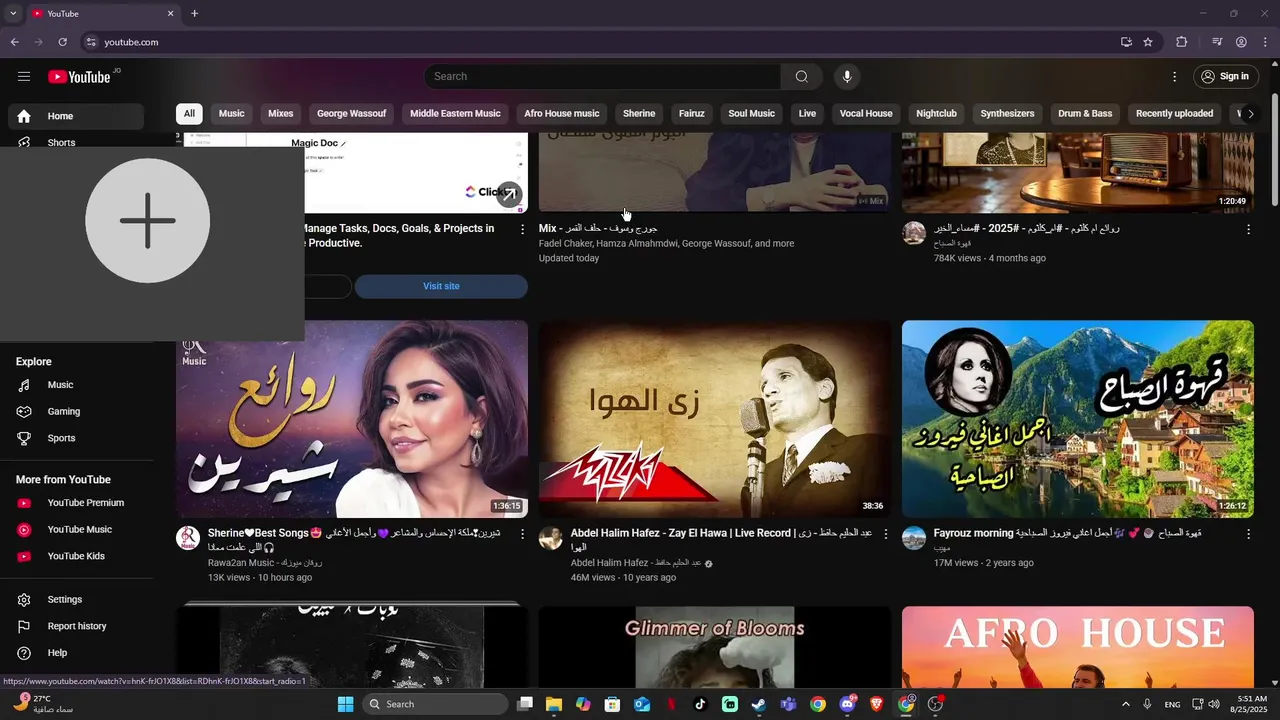Select the Live filter chip
This screenshot has width=1280, height=720.
[807, 114]
